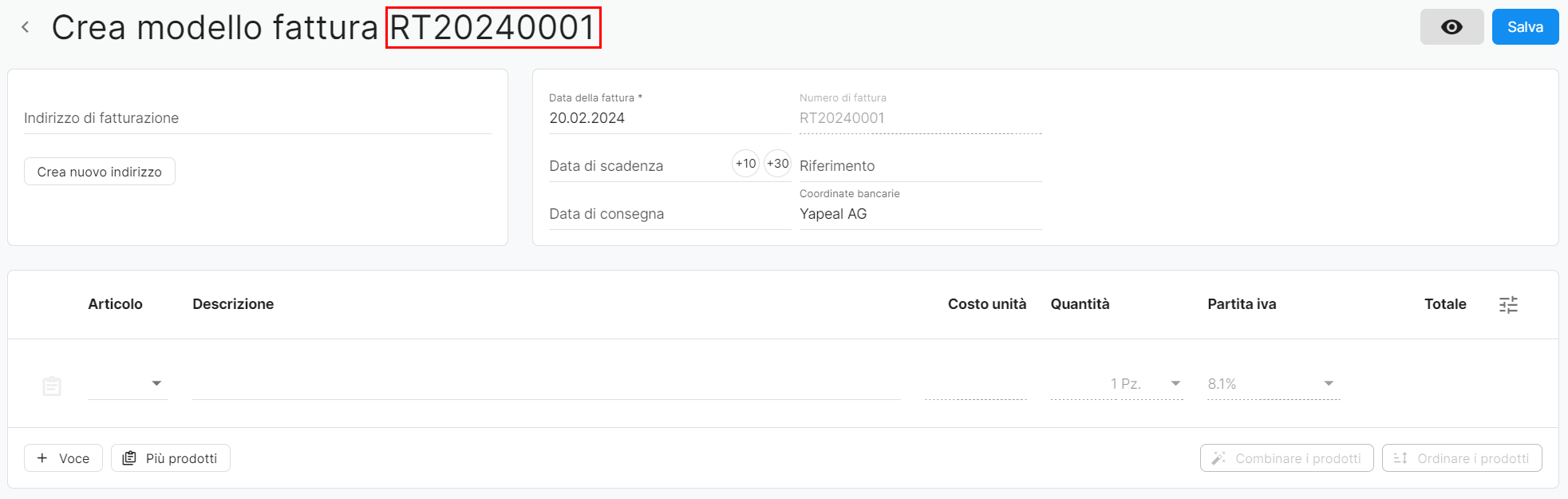
Task: Save the invoice template with Salva
Action: (x=1525, y=27)
